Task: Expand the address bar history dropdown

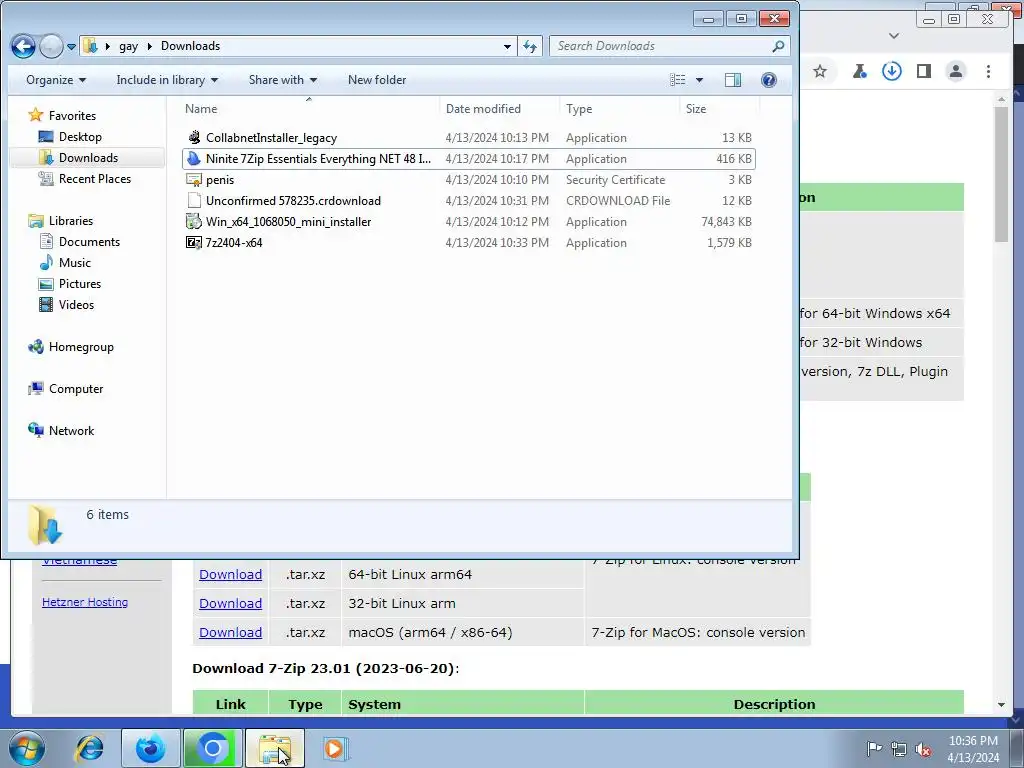Action: [507, 46]
